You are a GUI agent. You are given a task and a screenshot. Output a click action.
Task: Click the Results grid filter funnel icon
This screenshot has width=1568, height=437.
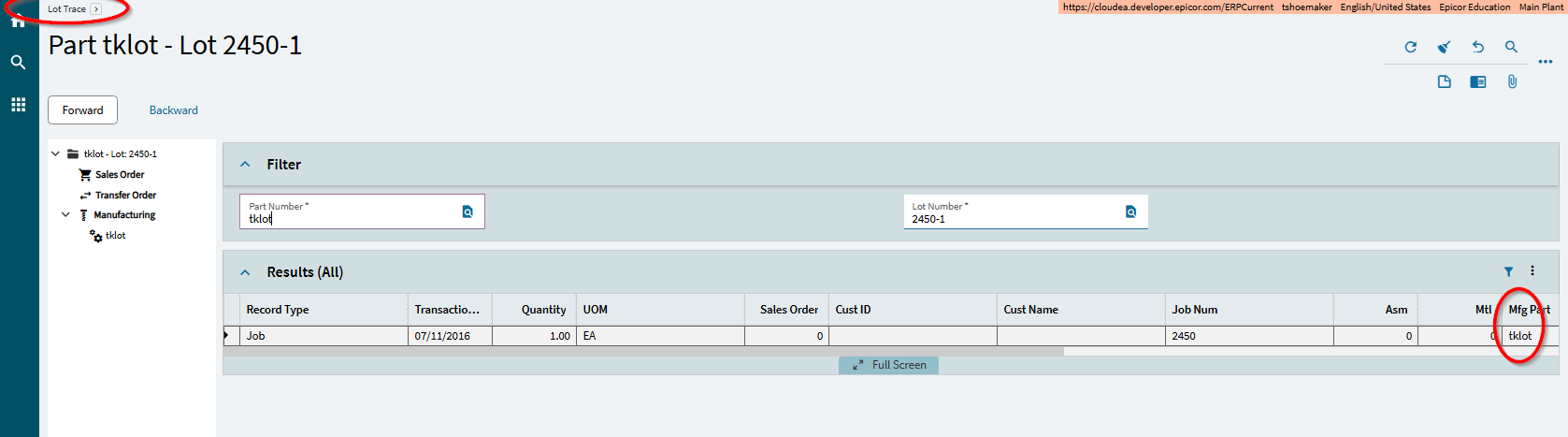coord(1508,271)
